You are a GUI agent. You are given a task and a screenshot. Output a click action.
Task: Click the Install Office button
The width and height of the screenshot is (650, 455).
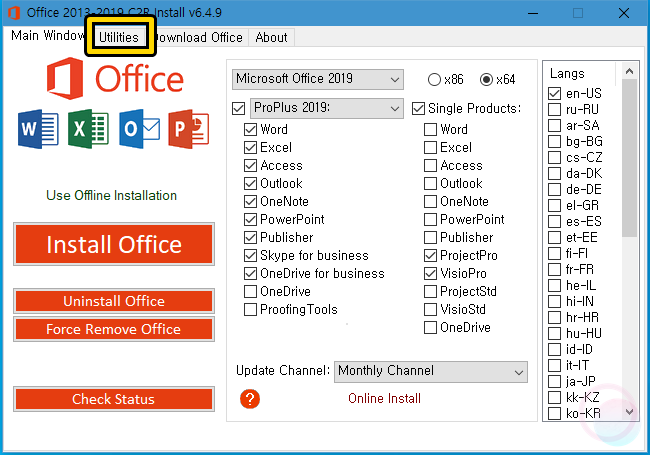tap(114, 244)
